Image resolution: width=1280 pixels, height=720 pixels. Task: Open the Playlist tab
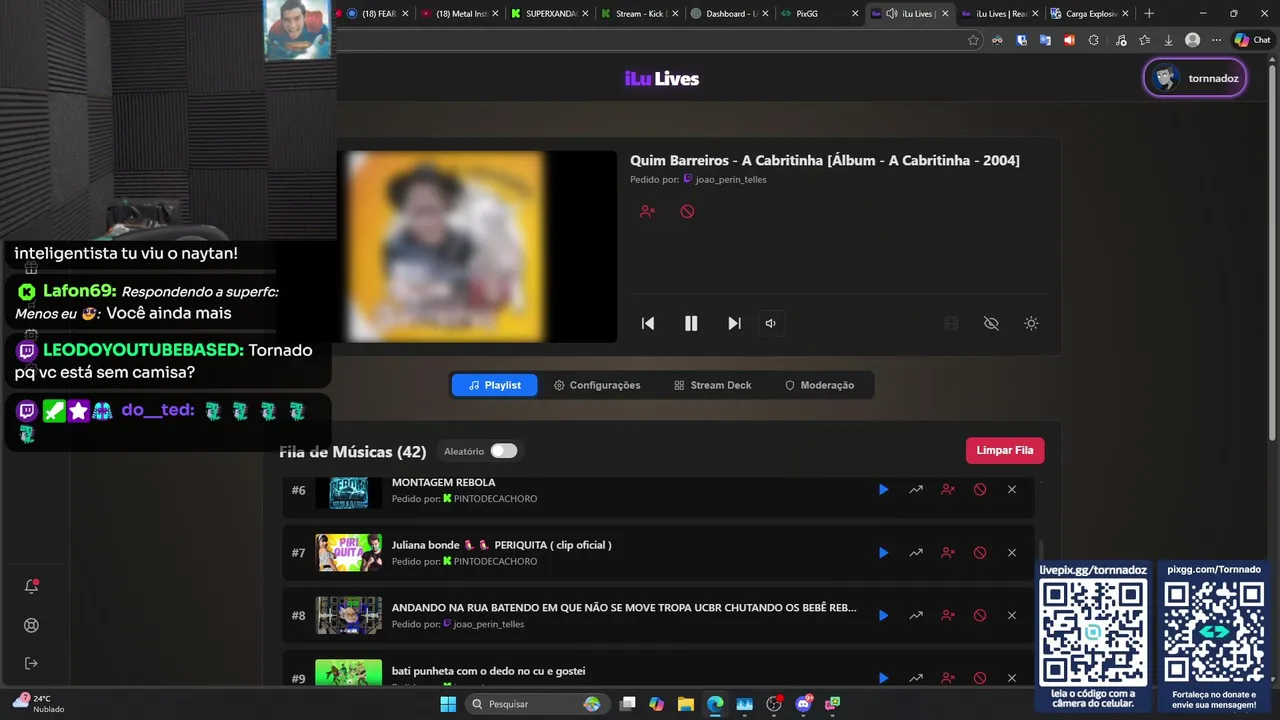point(494,385)
